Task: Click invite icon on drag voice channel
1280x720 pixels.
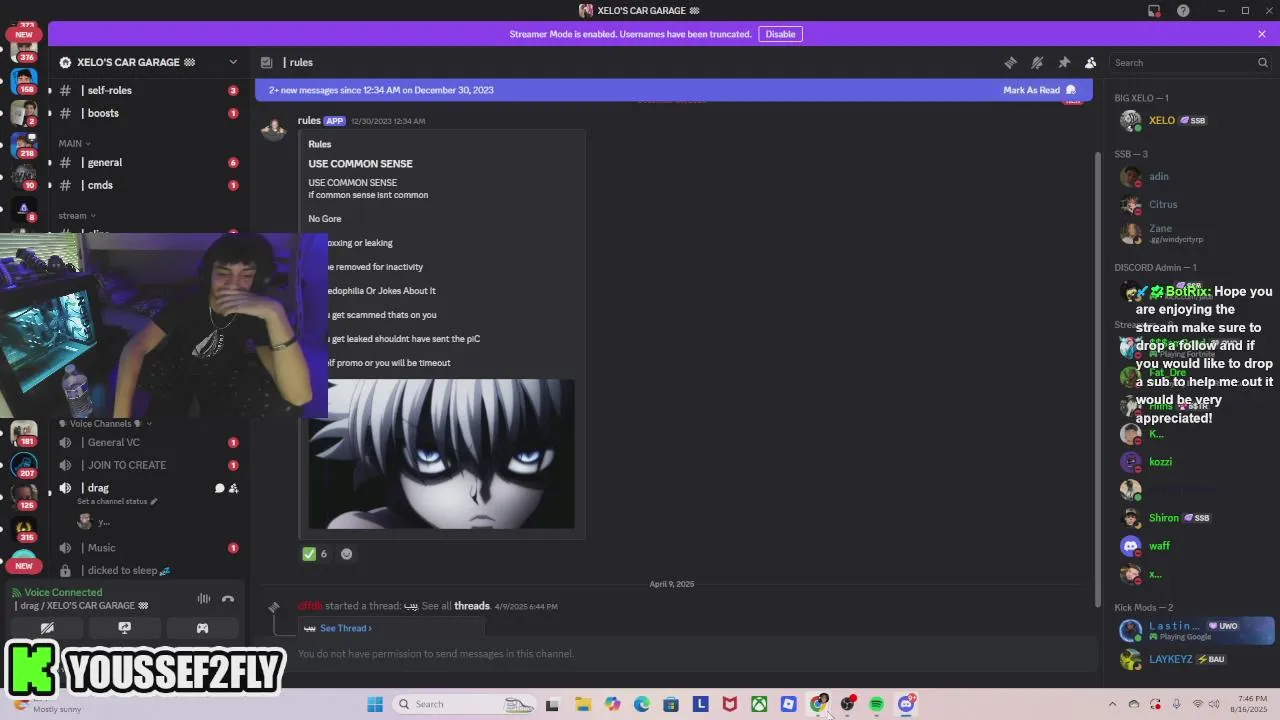Action: (233, 488)
